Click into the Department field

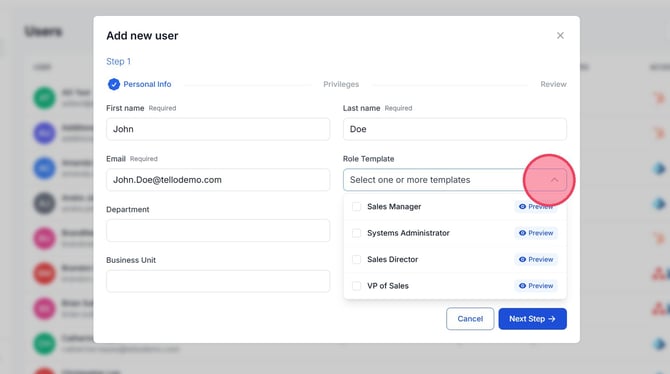tap(218, 230)
